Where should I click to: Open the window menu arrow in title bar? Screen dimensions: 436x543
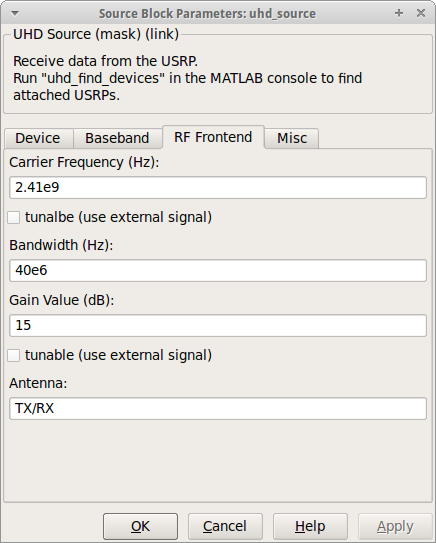point(15,14)
